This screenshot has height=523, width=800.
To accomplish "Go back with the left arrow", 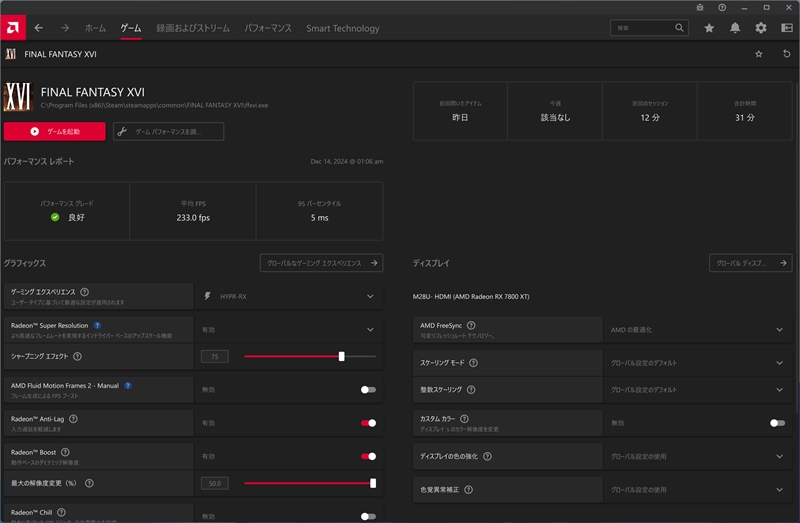I will tap(39, 28).
